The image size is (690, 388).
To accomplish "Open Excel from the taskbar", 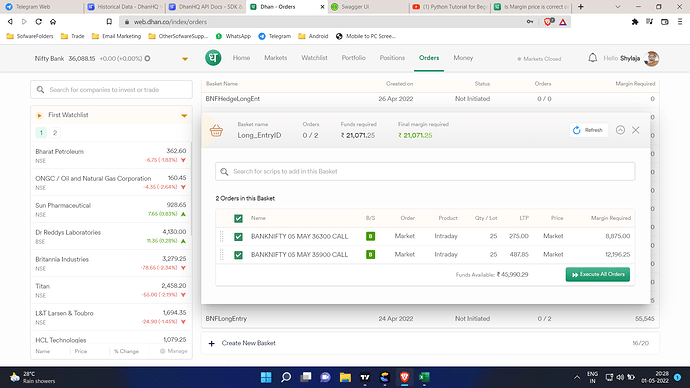I will pos(424,377).
